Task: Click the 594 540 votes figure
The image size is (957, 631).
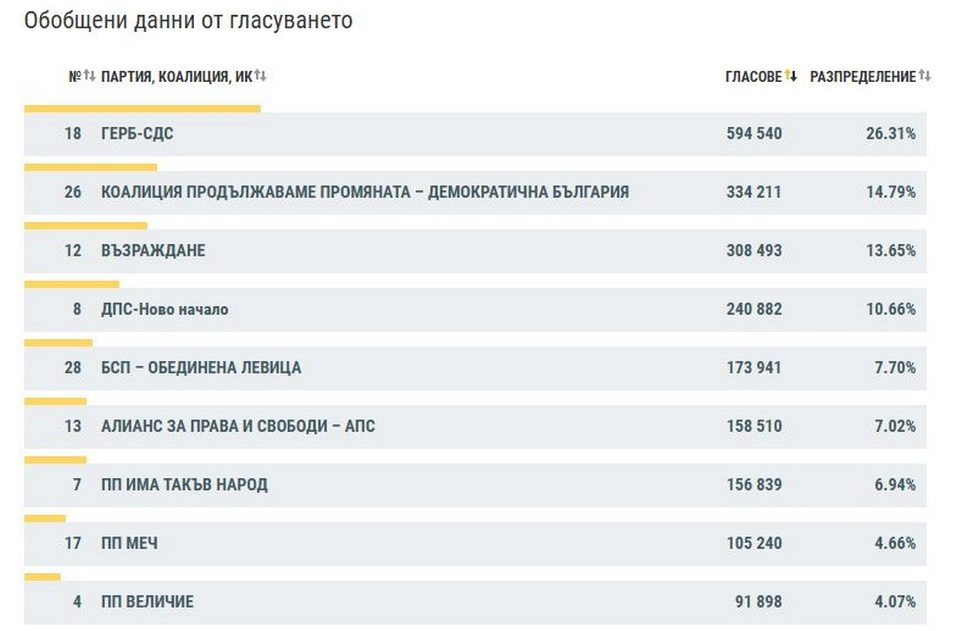Action: click(x=754, y=134)
